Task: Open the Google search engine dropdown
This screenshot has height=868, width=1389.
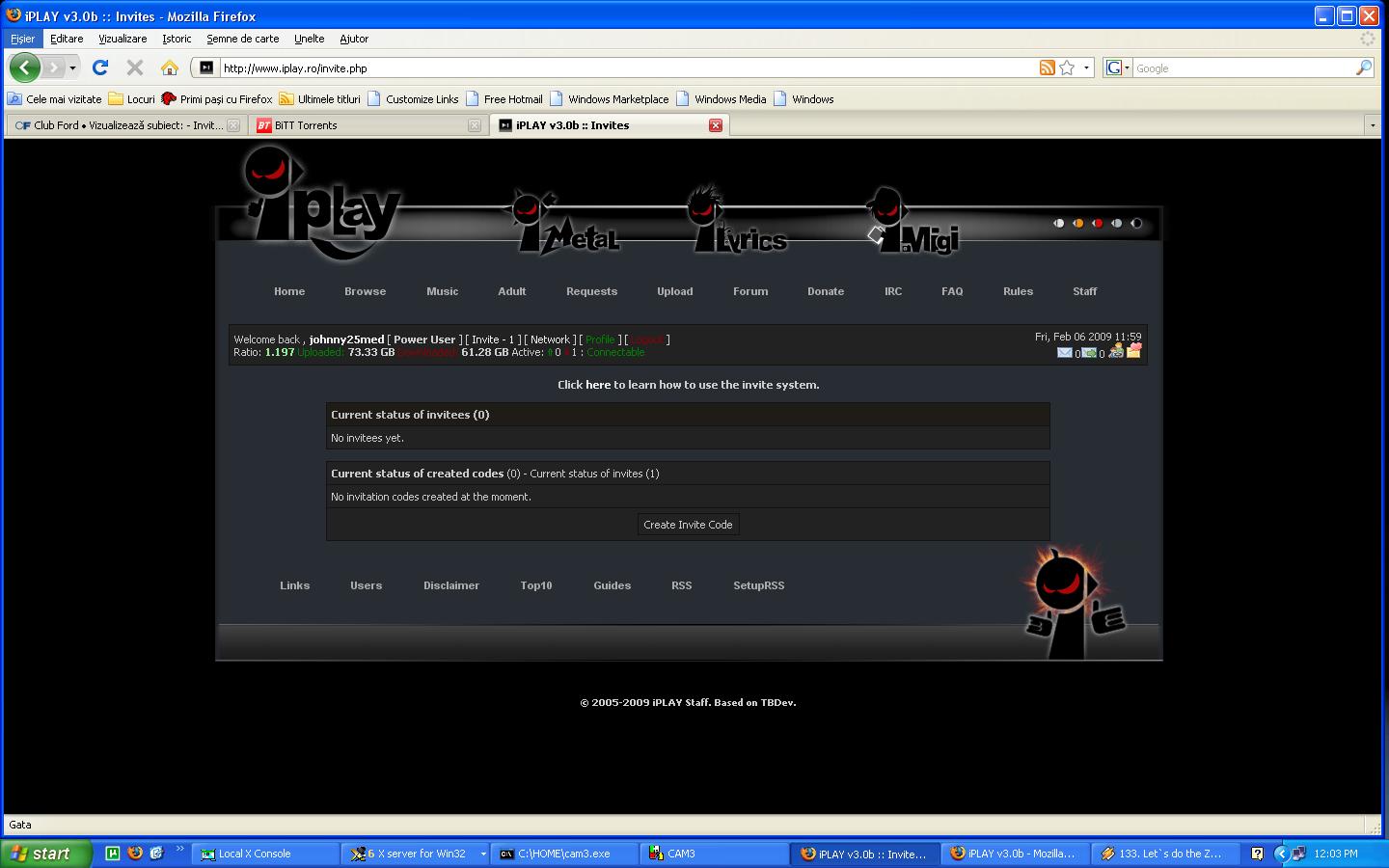Action: coord(1117,68)
